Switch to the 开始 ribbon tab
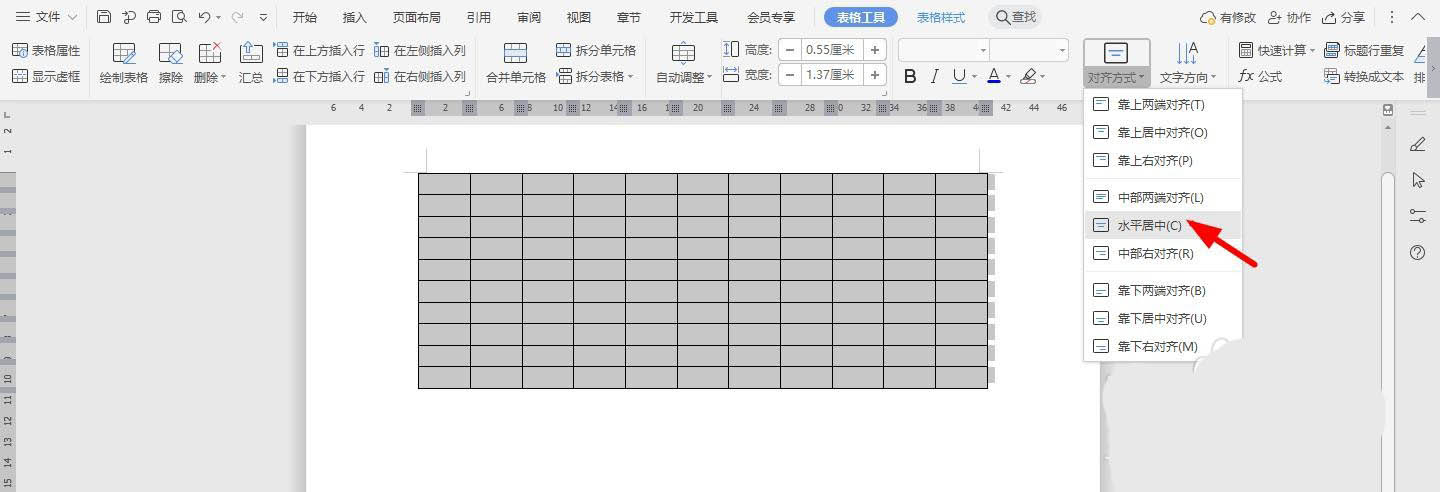 [305, 17]
